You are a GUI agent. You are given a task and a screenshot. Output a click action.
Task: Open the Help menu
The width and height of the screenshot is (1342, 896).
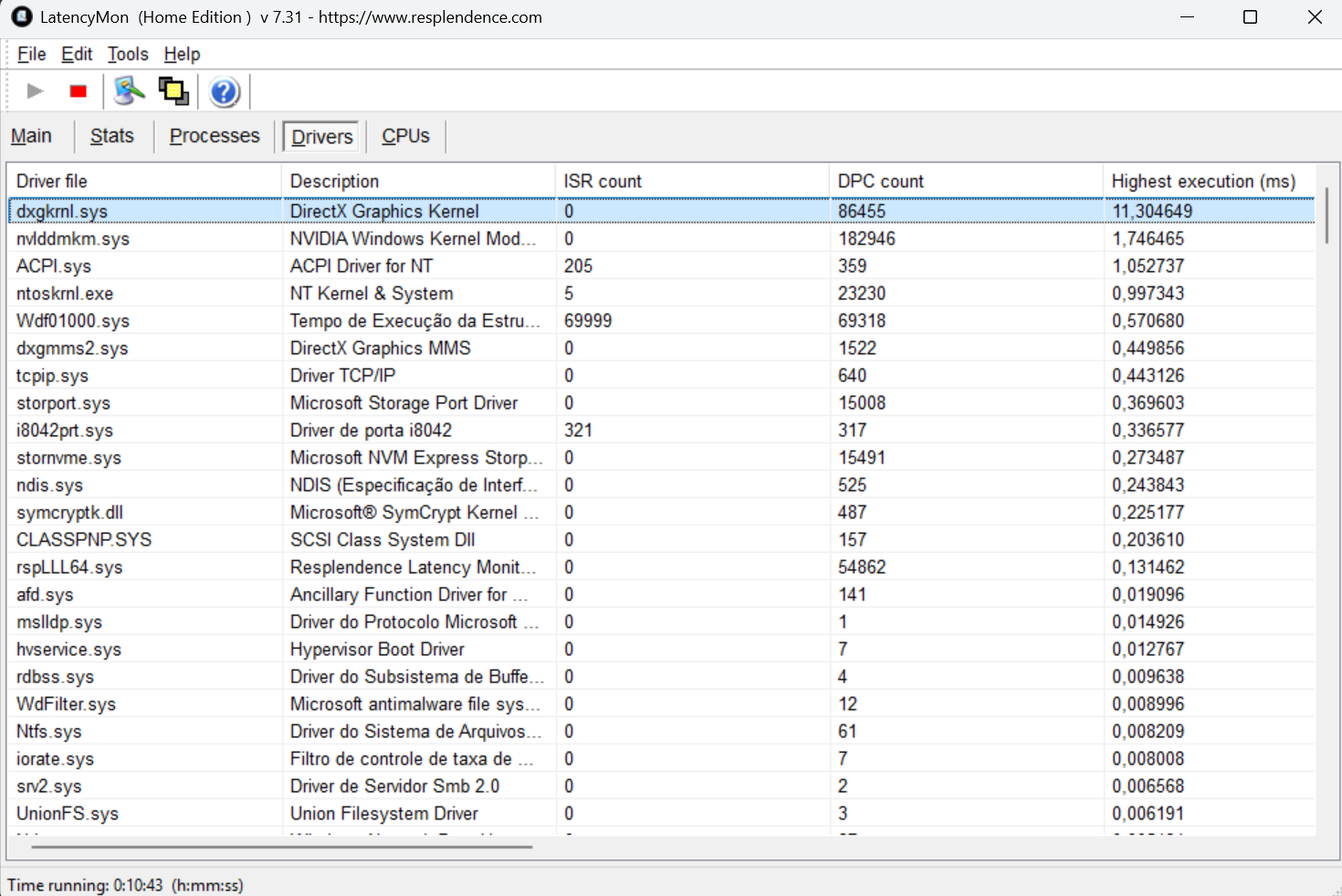[x=182, y=54]
